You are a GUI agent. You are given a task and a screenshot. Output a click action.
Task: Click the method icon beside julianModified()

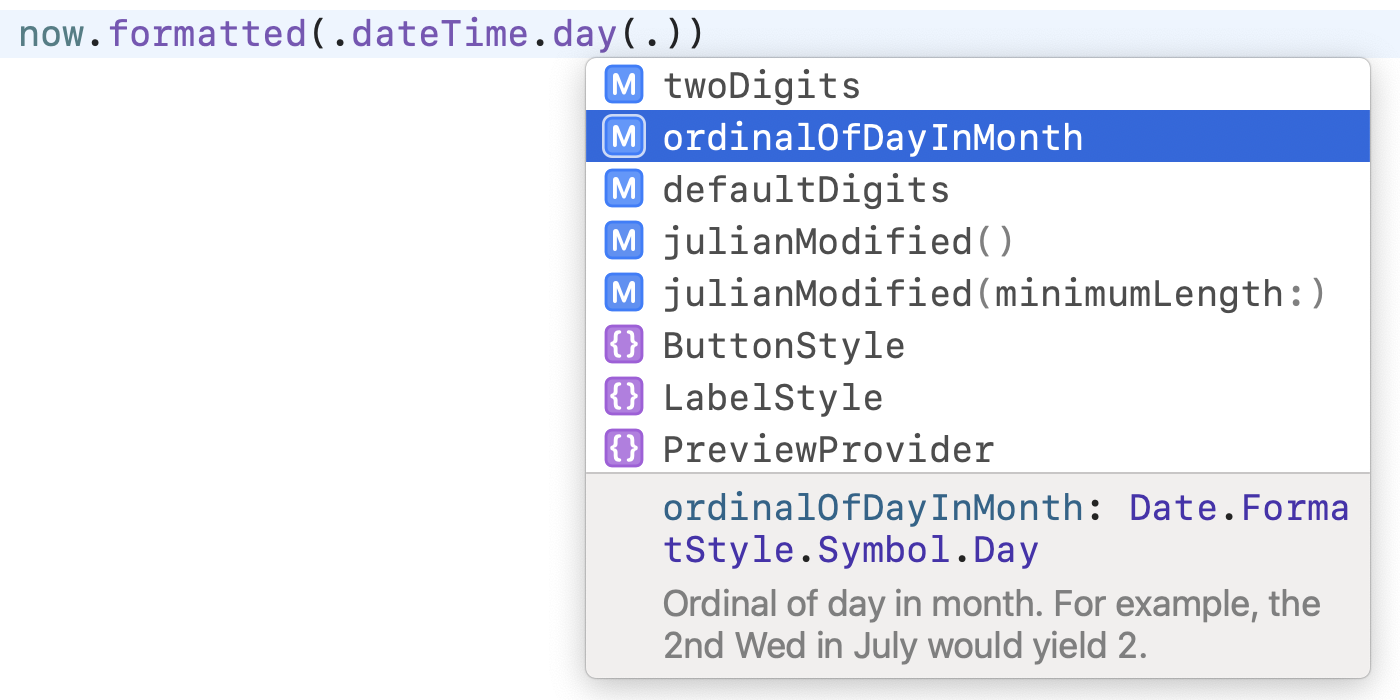click(x=623, y=241)
